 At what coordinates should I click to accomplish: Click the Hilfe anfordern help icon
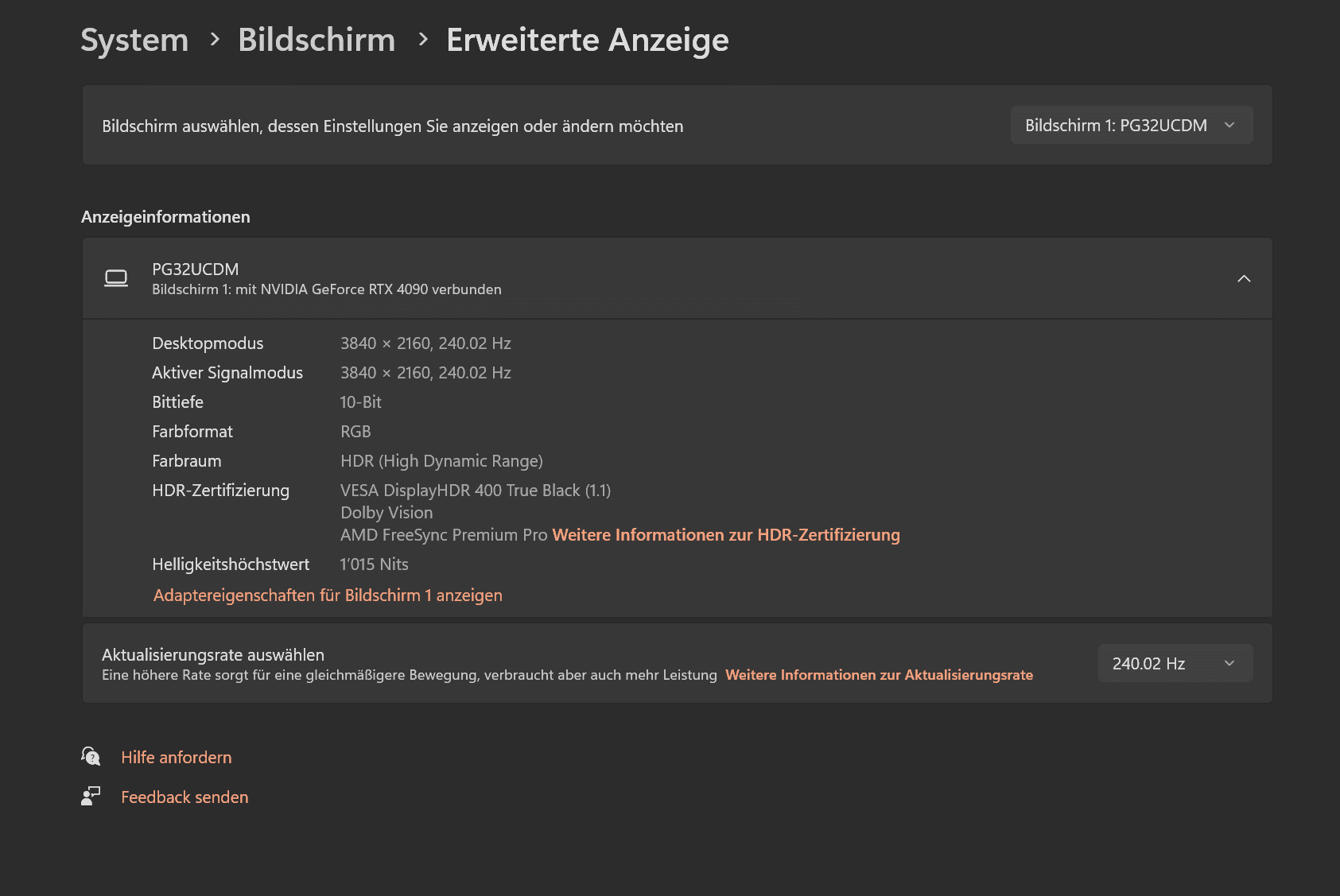pyautogui.click(x=91, y=756)
